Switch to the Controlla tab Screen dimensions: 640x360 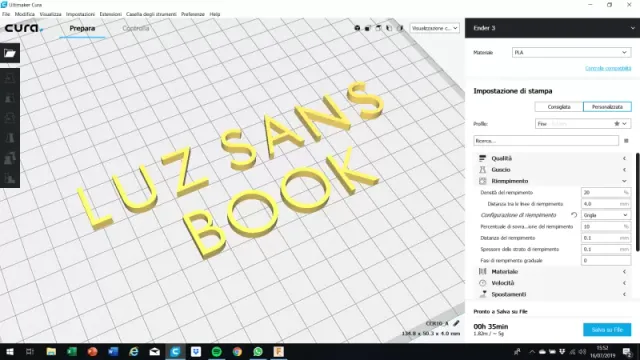(136, 28)
